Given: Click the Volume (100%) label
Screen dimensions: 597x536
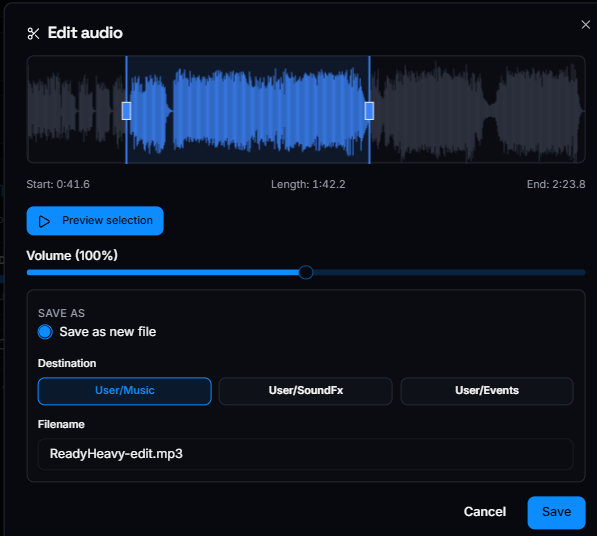Looking at the screenshot, I should click(72, 255).
